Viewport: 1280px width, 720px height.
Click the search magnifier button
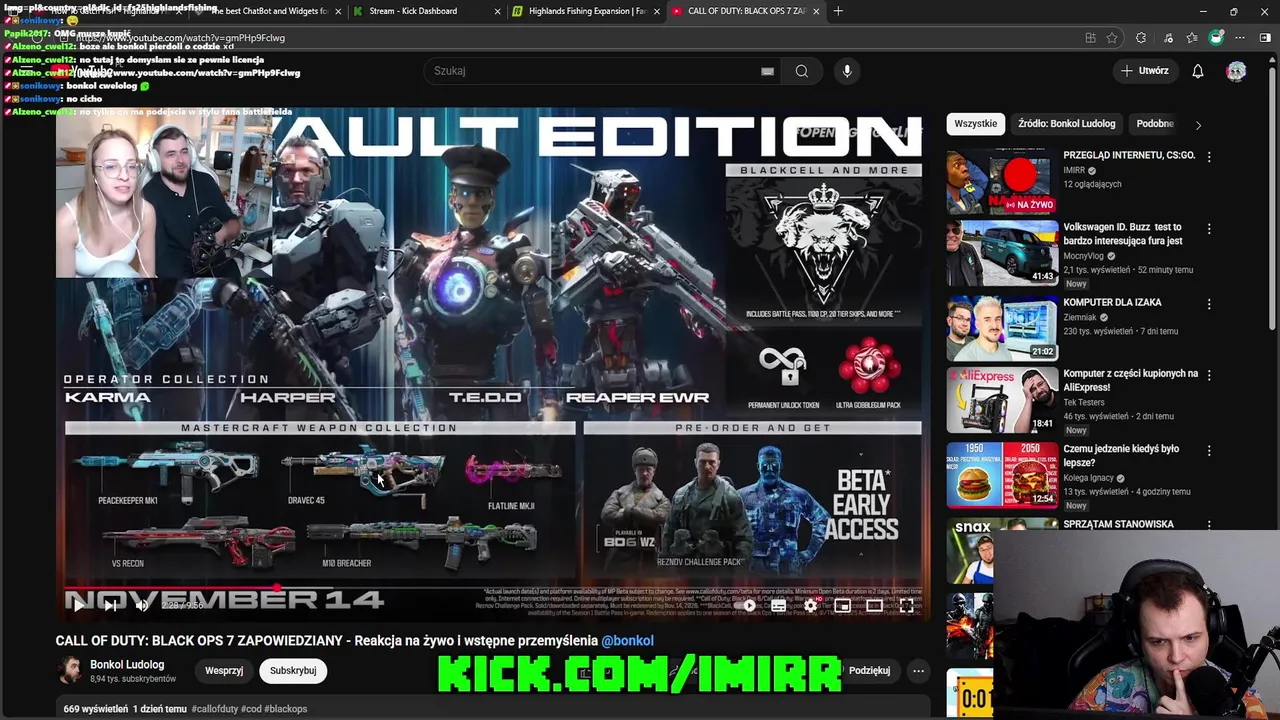point(801,71)
